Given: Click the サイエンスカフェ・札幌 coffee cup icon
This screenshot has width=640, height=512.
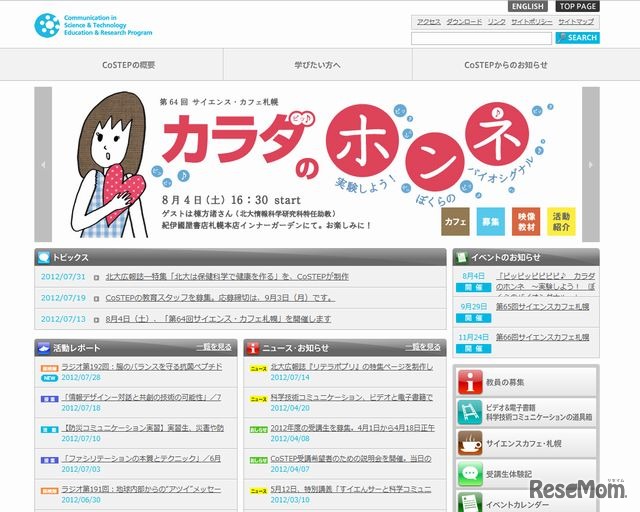Looking at the screenshot, I should tap(470, 443).
